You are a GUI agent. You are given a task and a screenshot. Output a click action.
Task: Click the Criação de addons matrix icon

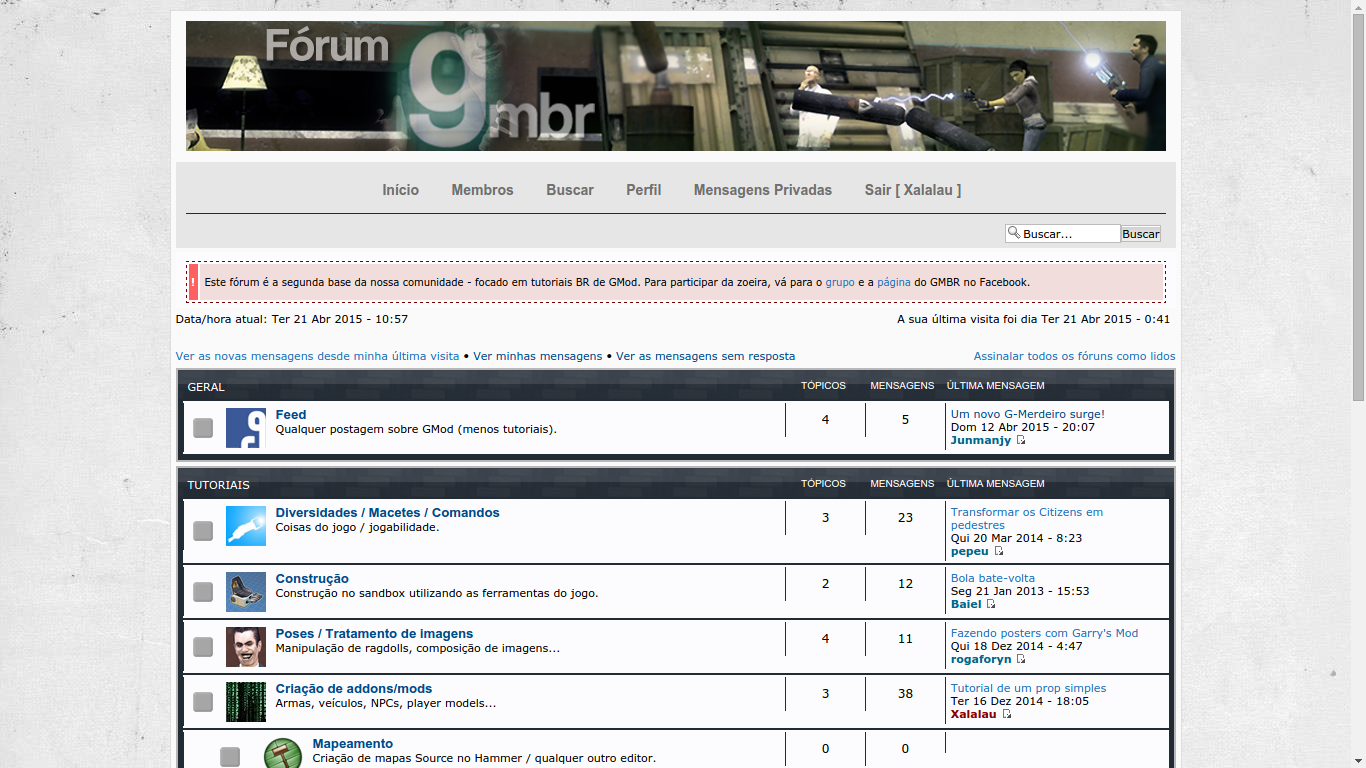click(245, 702)
